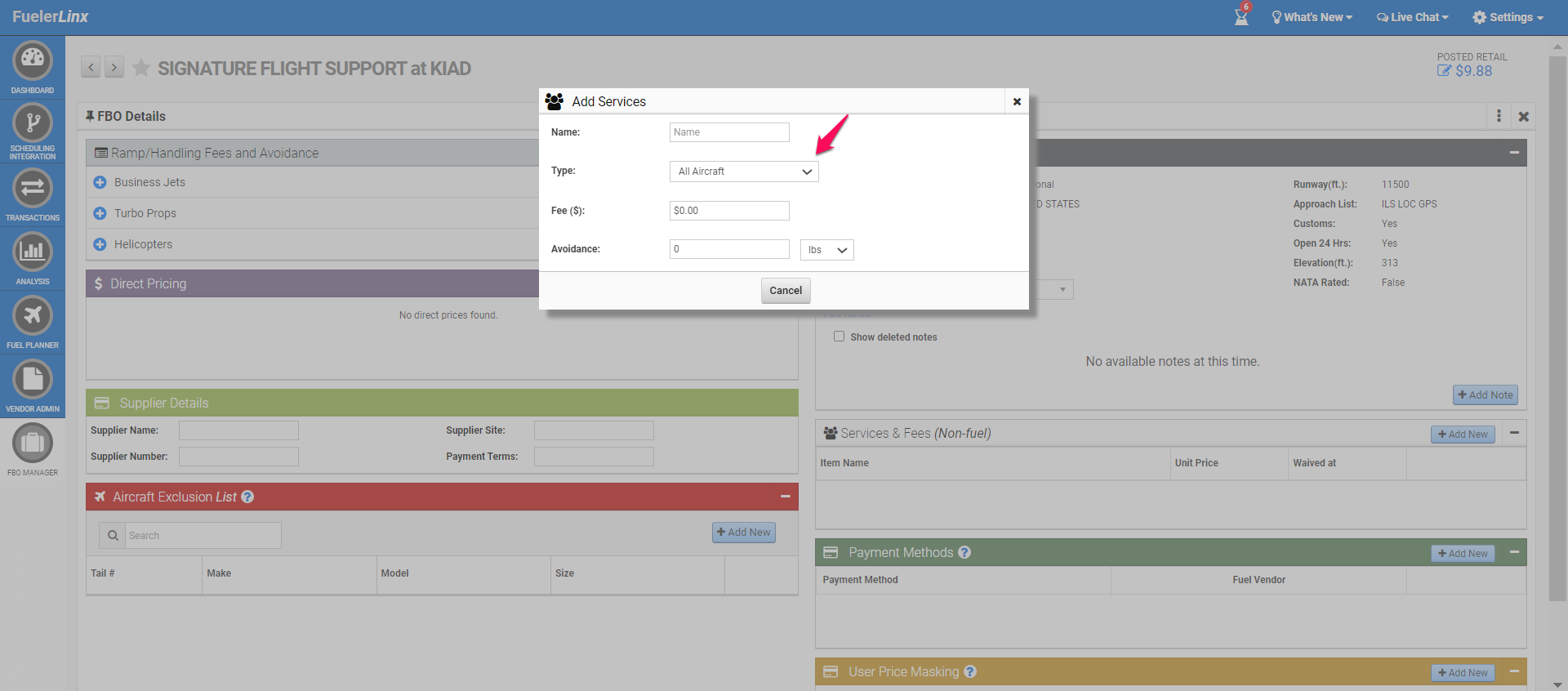
Task: Click the Payment Terms field
Action: pyautogui.click(x=594, y=457)
